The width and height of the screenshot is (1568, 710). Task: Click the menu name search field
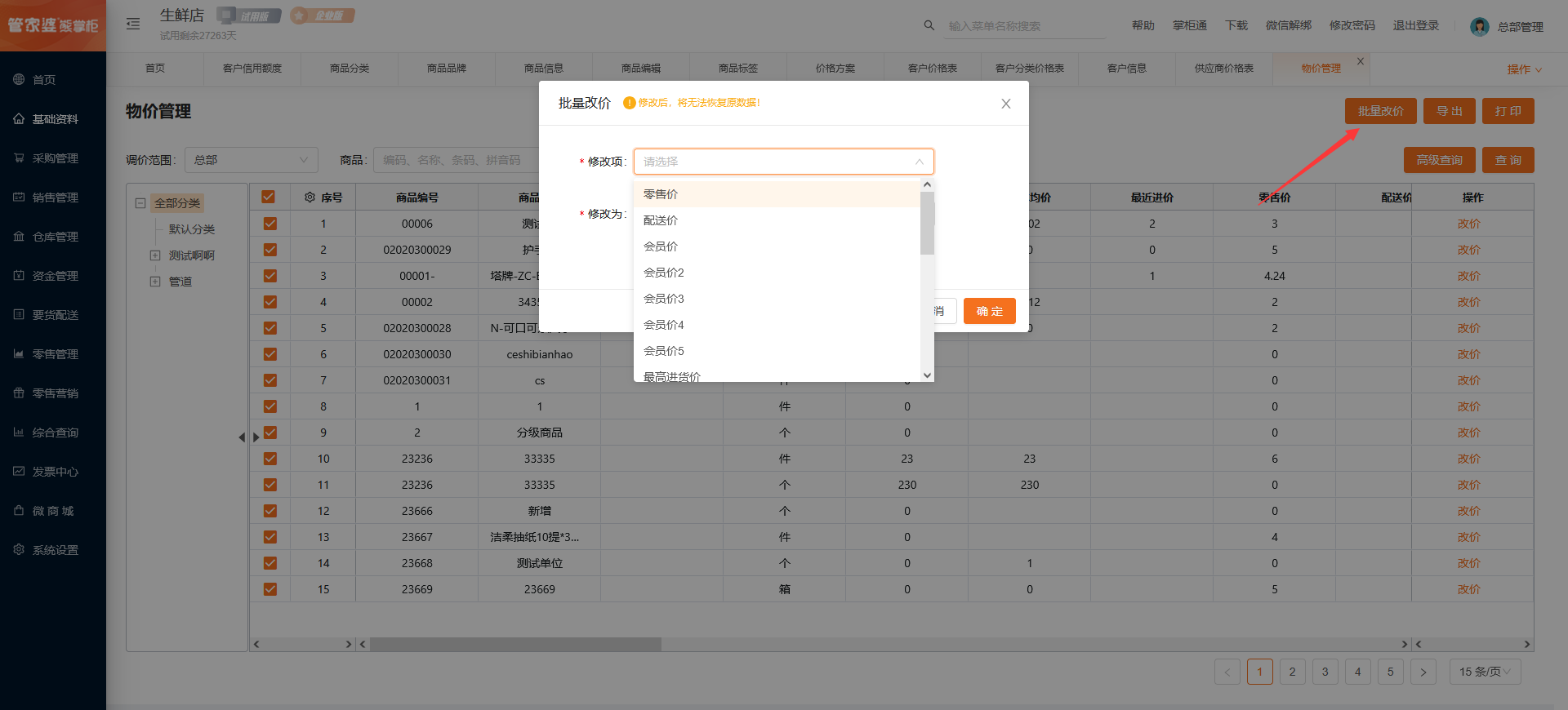pos(1027,26)
